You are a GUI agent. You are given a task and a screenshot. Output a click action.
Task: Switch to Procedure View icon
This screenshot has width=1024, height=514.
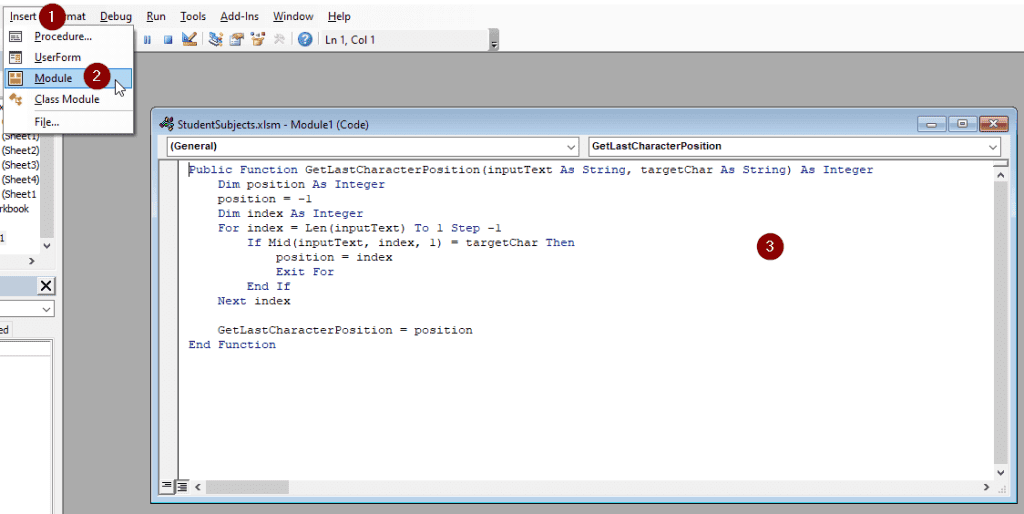click(167, 486)
